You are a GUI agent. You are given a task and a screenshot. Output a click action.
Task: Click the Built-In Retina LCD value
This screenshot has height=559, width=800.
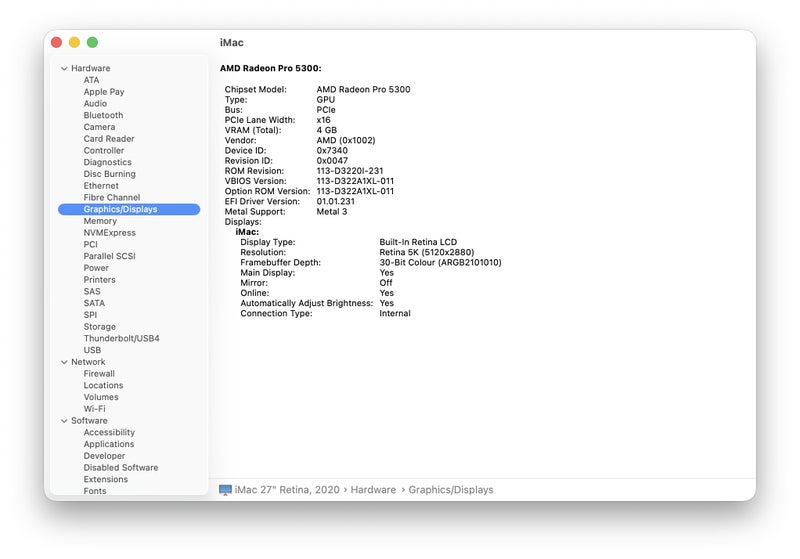tap(418, 242)
